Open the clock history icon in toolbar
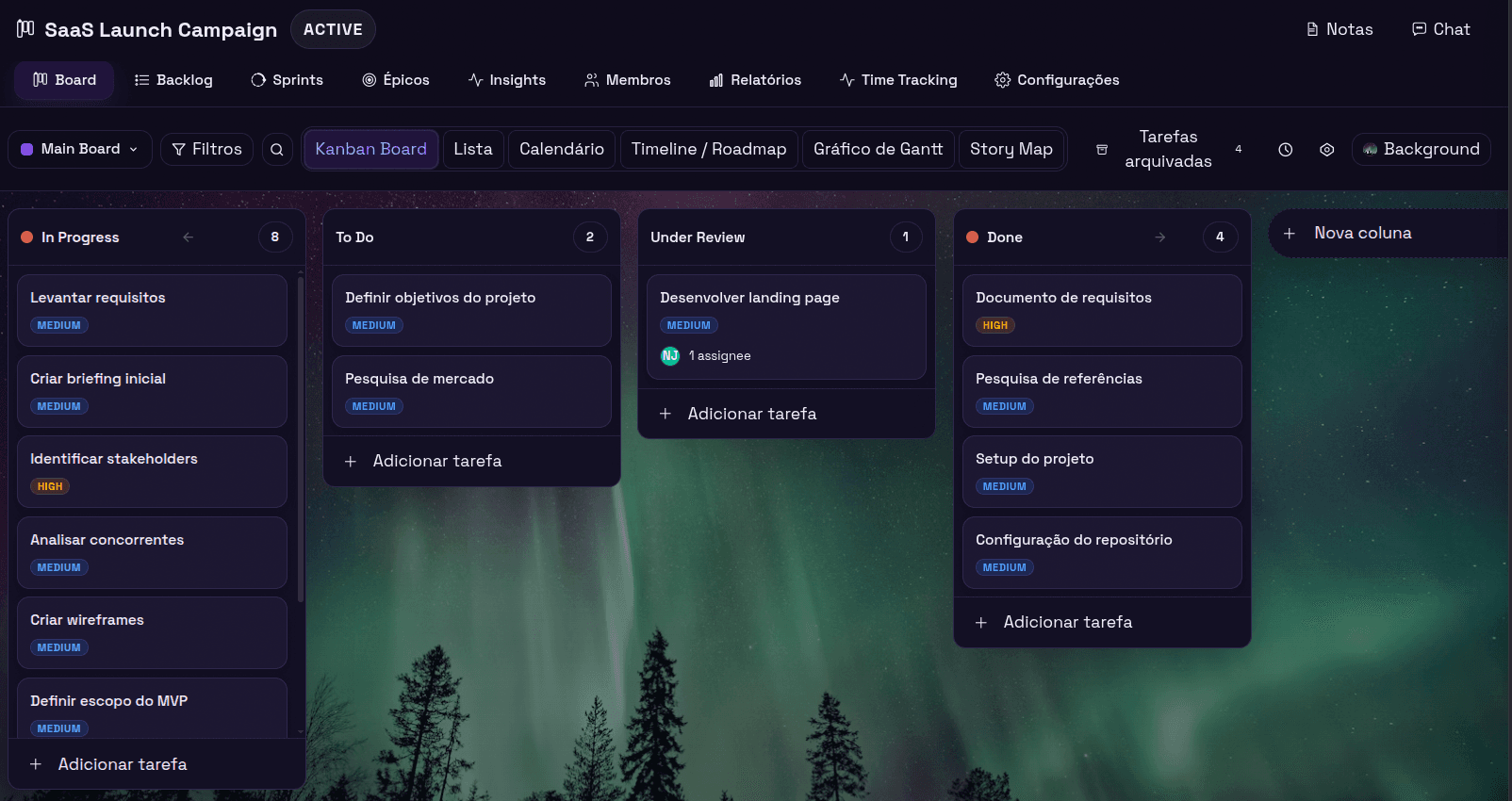Viewport: 1512px width, 801px height. (x=1285, y=149)
